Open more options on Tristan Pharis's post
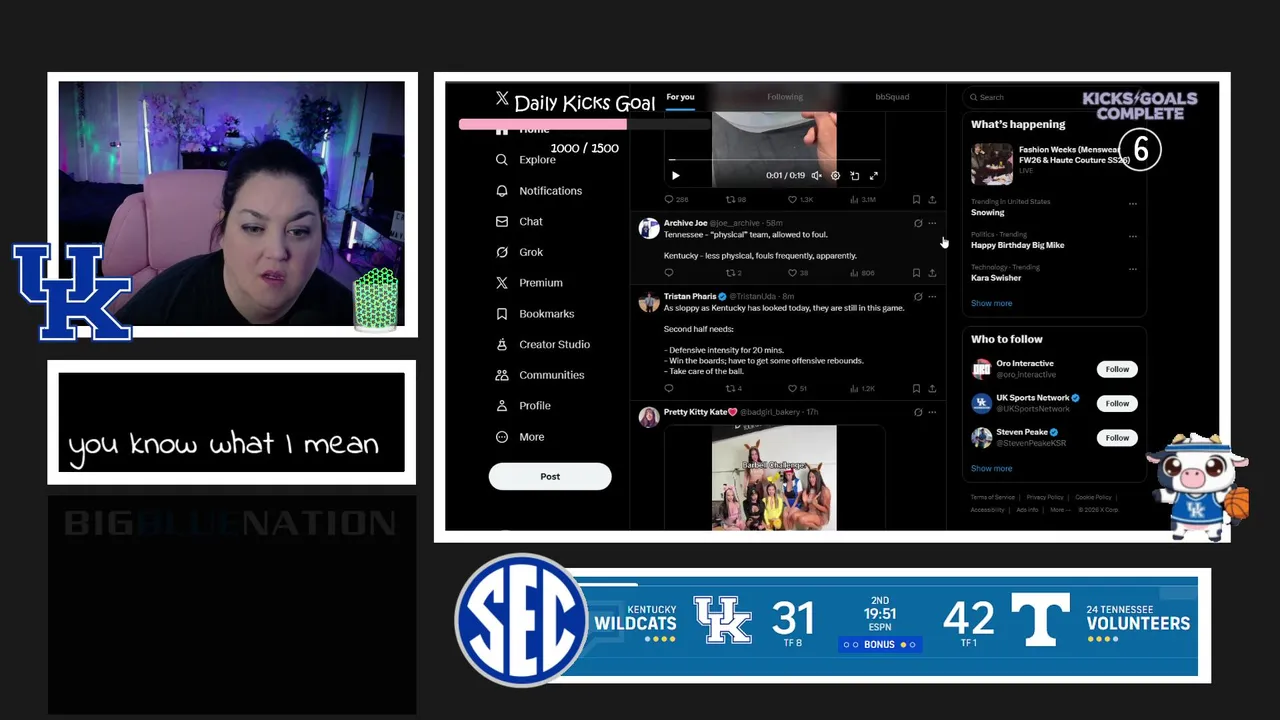 (932, 296)
